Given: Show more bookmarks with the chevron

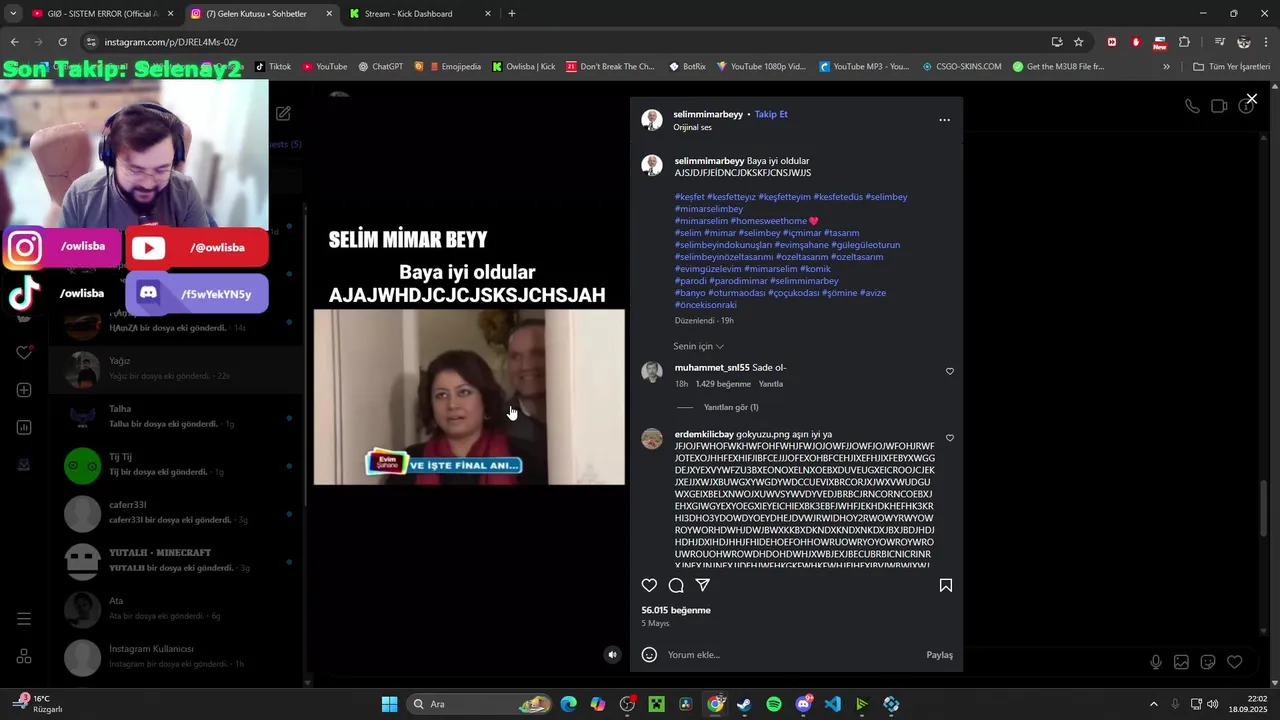Looking at the screenshot, I should 1166,67.
